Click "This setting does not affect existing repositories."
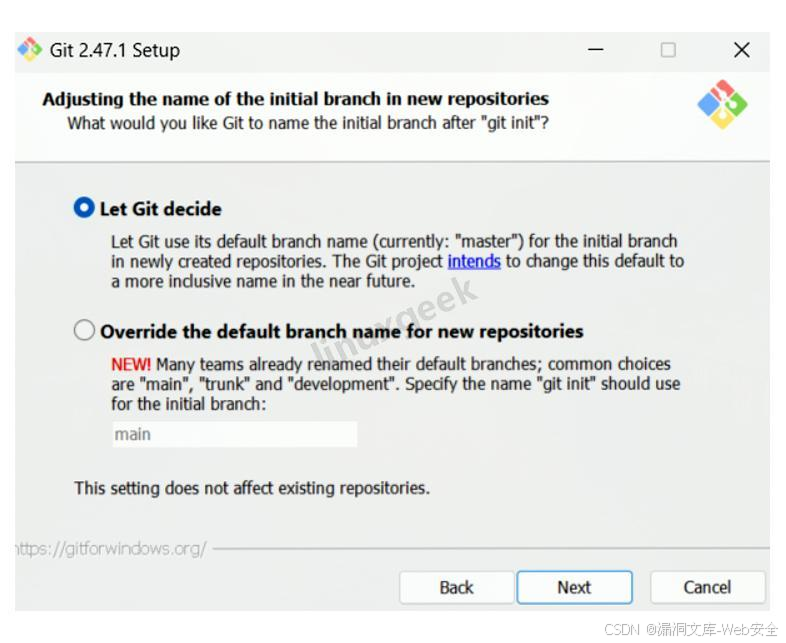Screen dimensions: 786x643 [252, 488]
